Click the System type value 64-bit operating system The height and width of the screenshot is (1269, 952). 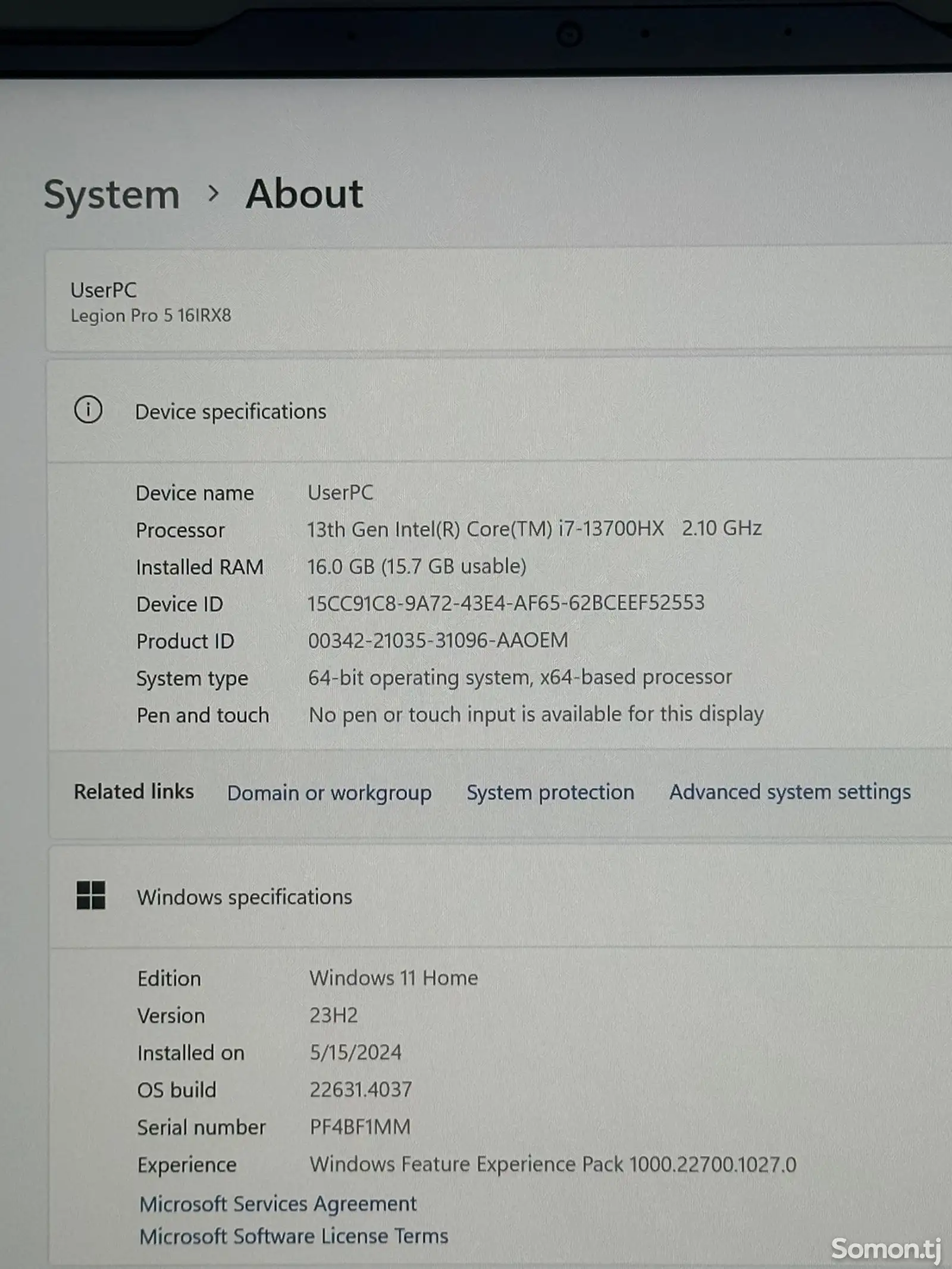pyautogui.click(x=520, y=678)
